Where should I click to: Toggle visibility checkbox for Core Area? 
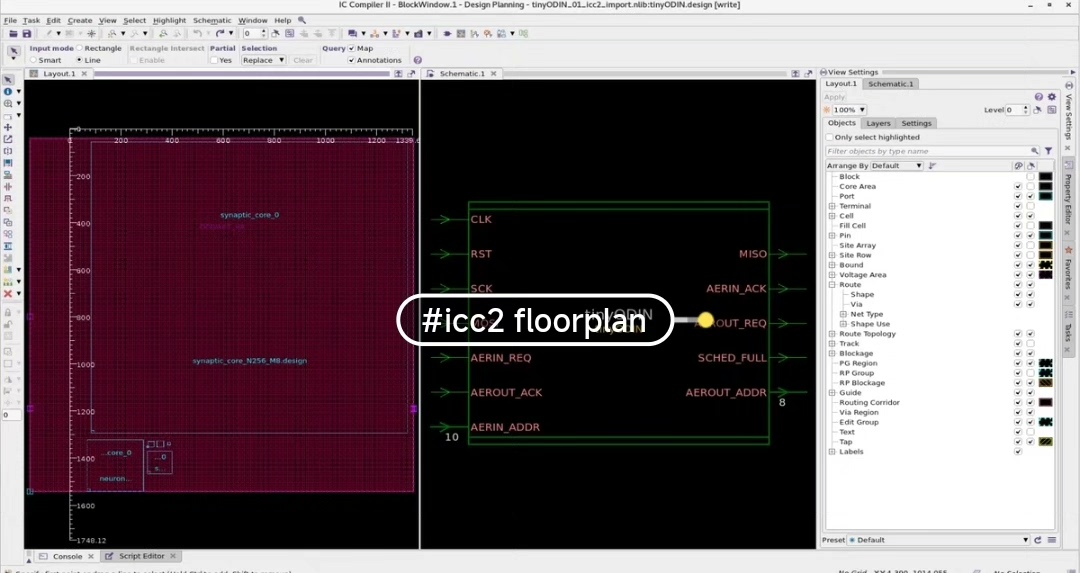pos(1018,187)
